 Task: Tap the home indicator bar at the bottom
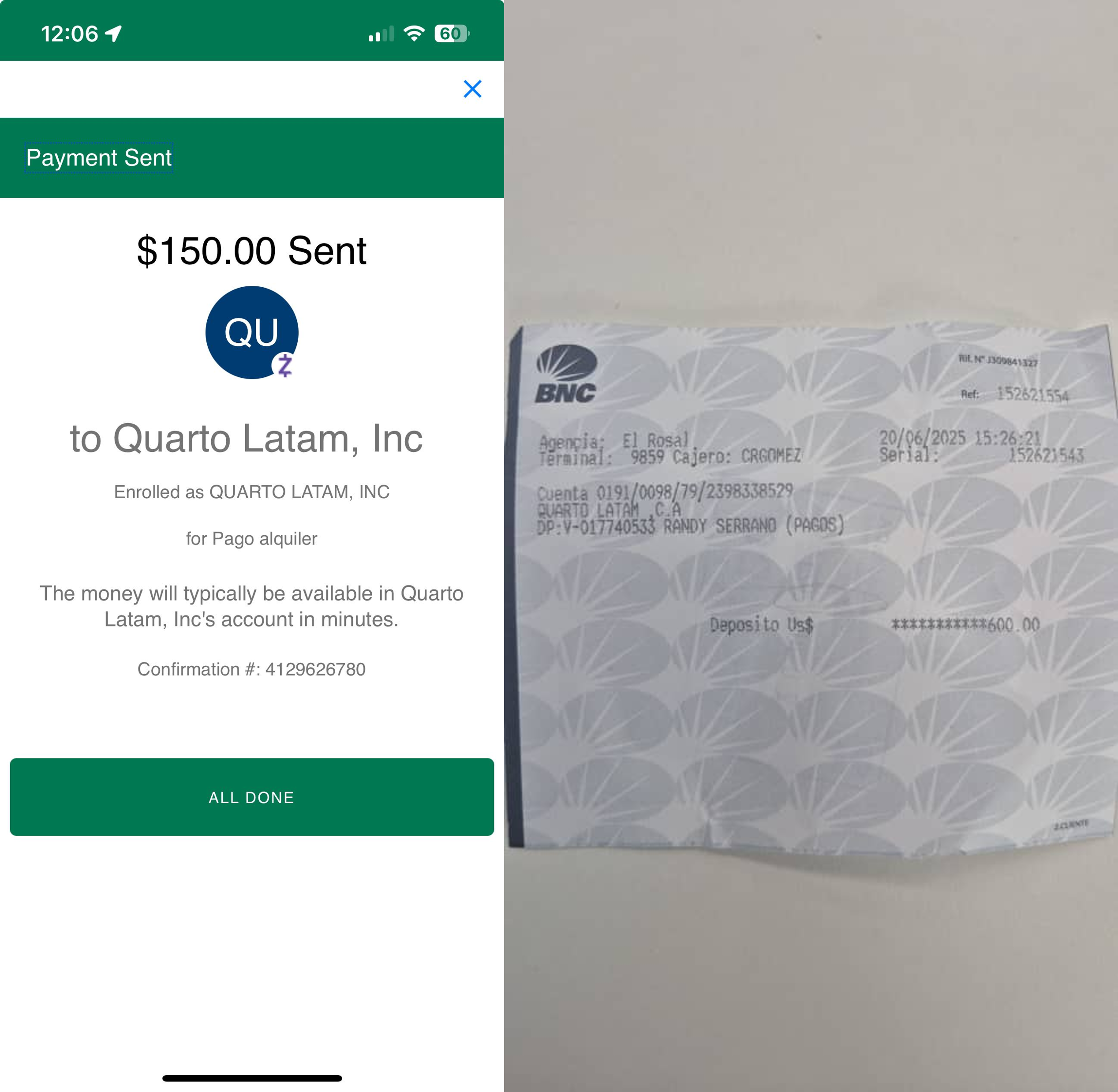click(252, 1078)
